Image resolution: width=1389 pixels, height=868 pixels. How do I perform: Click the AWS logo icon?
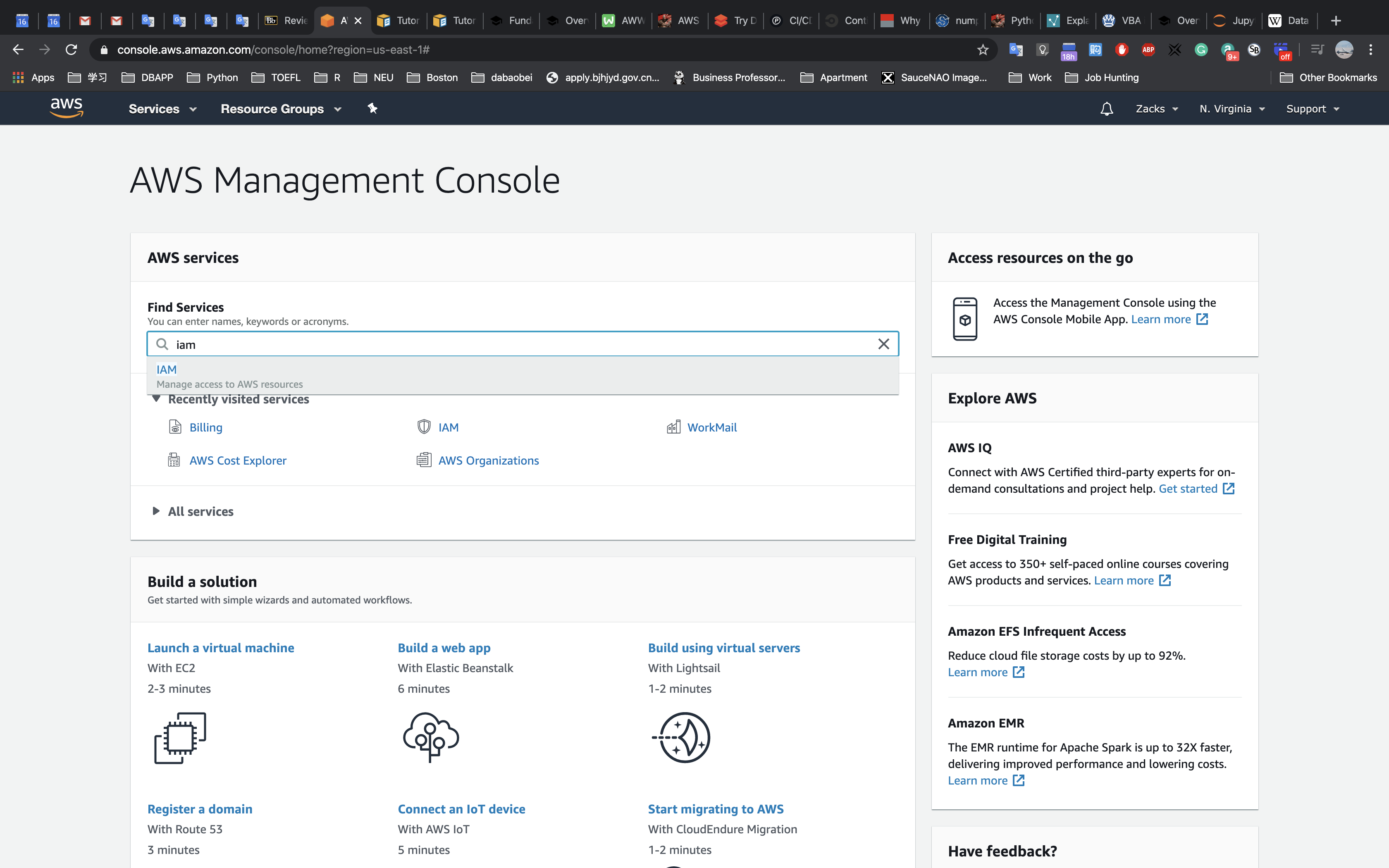click(67, 108)
